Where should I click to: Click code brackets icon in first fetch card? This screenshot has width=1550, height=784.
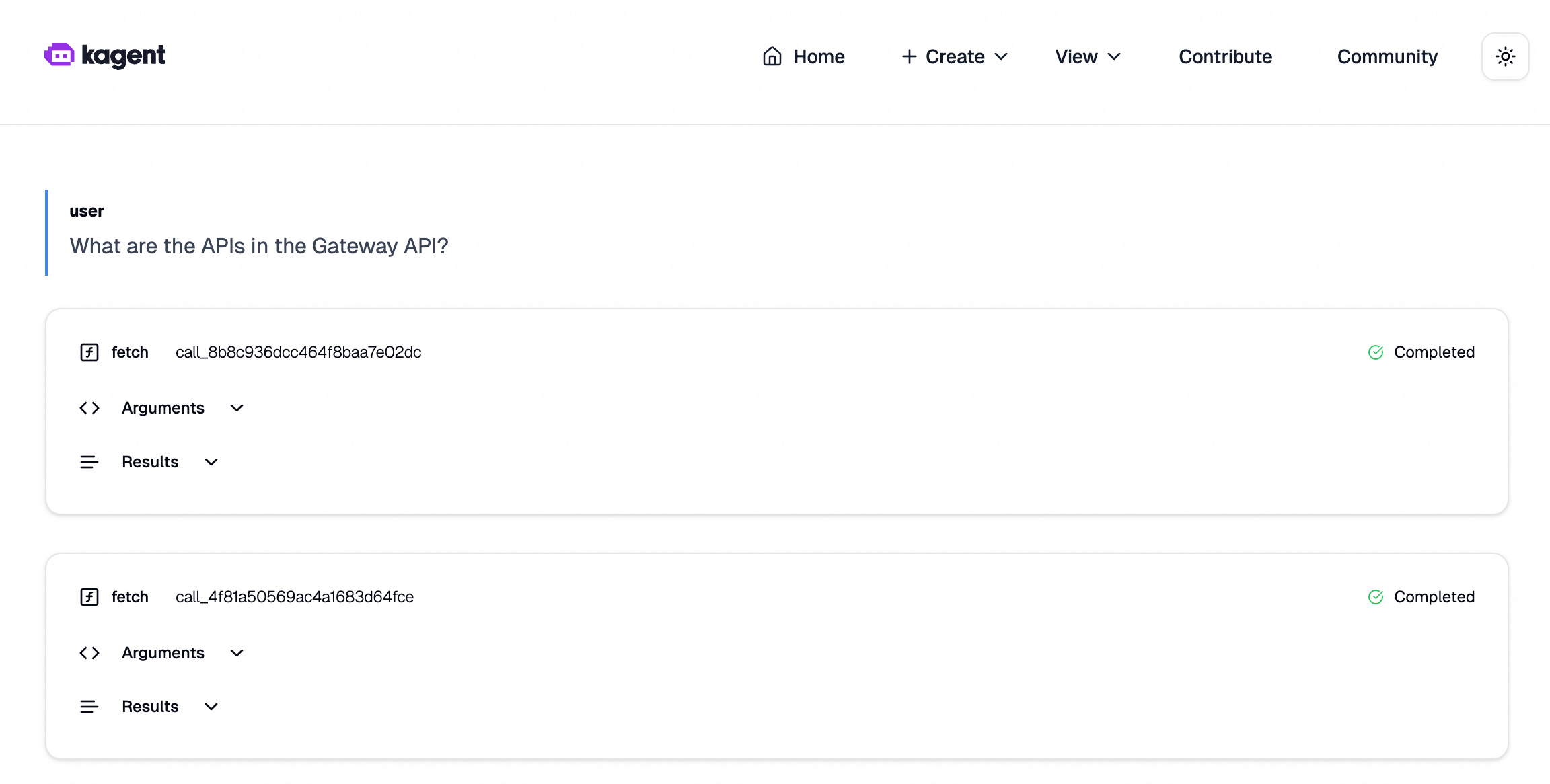(89, 408)
